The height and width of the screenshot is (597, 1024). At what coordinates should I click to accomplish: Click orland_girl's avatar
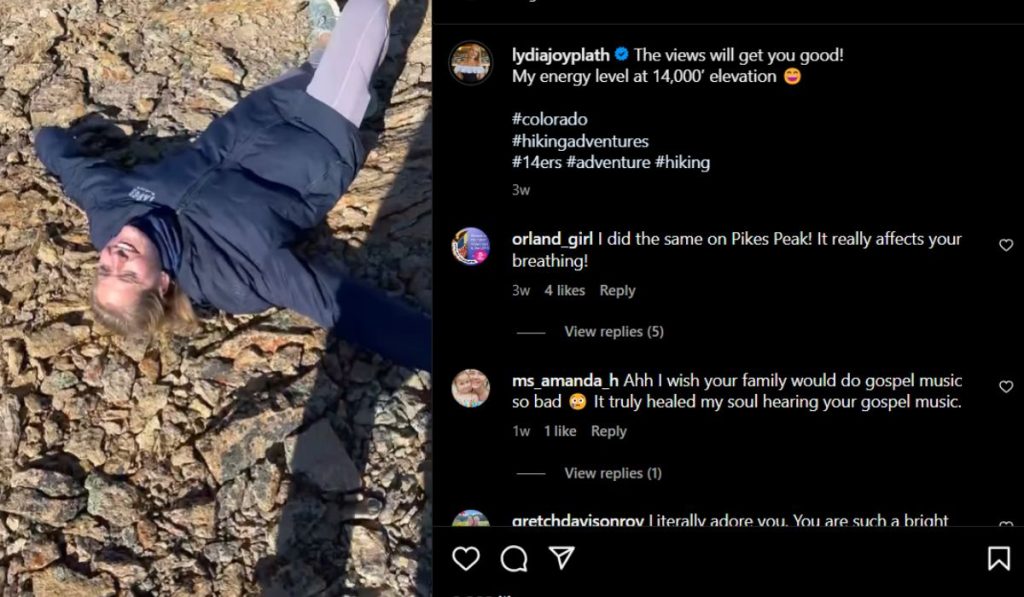click(470, 246)
